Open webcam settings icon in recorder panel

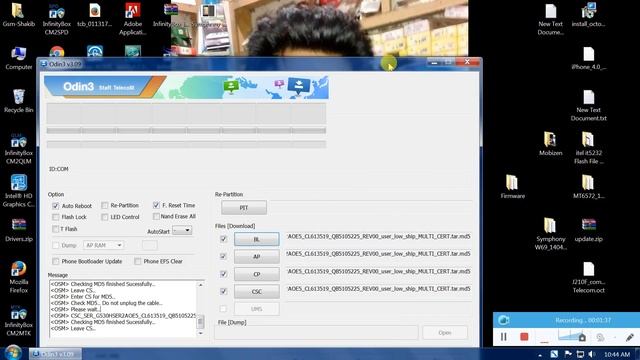[x=600, y=337]
